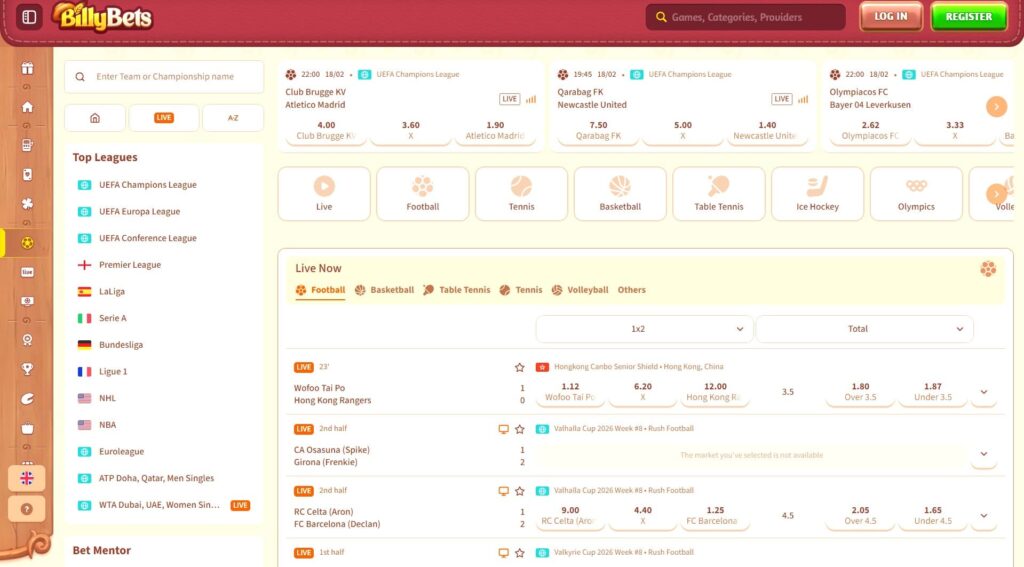
Task: Open the Premier League link
Action: pos(129,265)
